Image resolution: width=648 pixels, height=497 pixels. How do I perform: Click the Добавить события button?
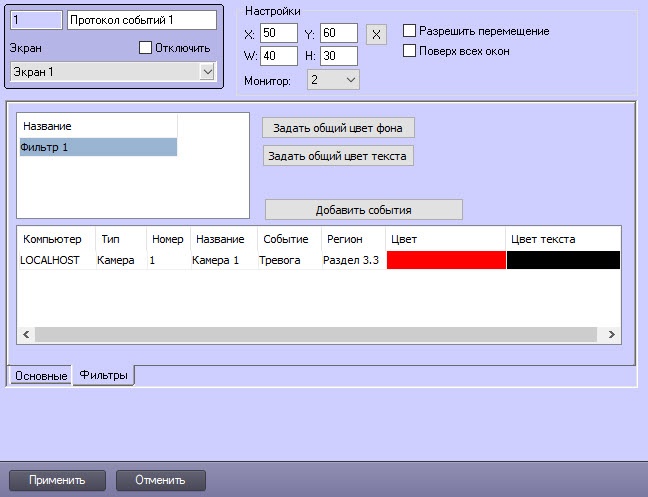363,209
